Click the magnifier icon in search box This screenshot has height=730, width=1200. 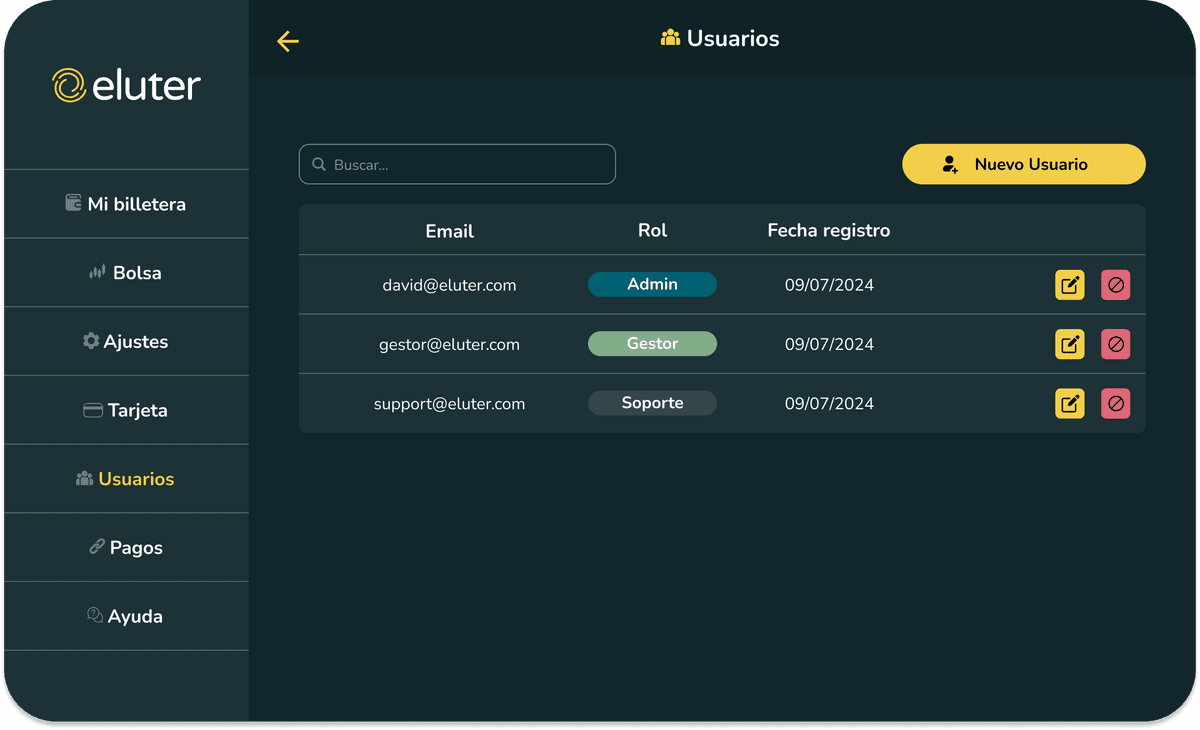(x=319, y=165)
